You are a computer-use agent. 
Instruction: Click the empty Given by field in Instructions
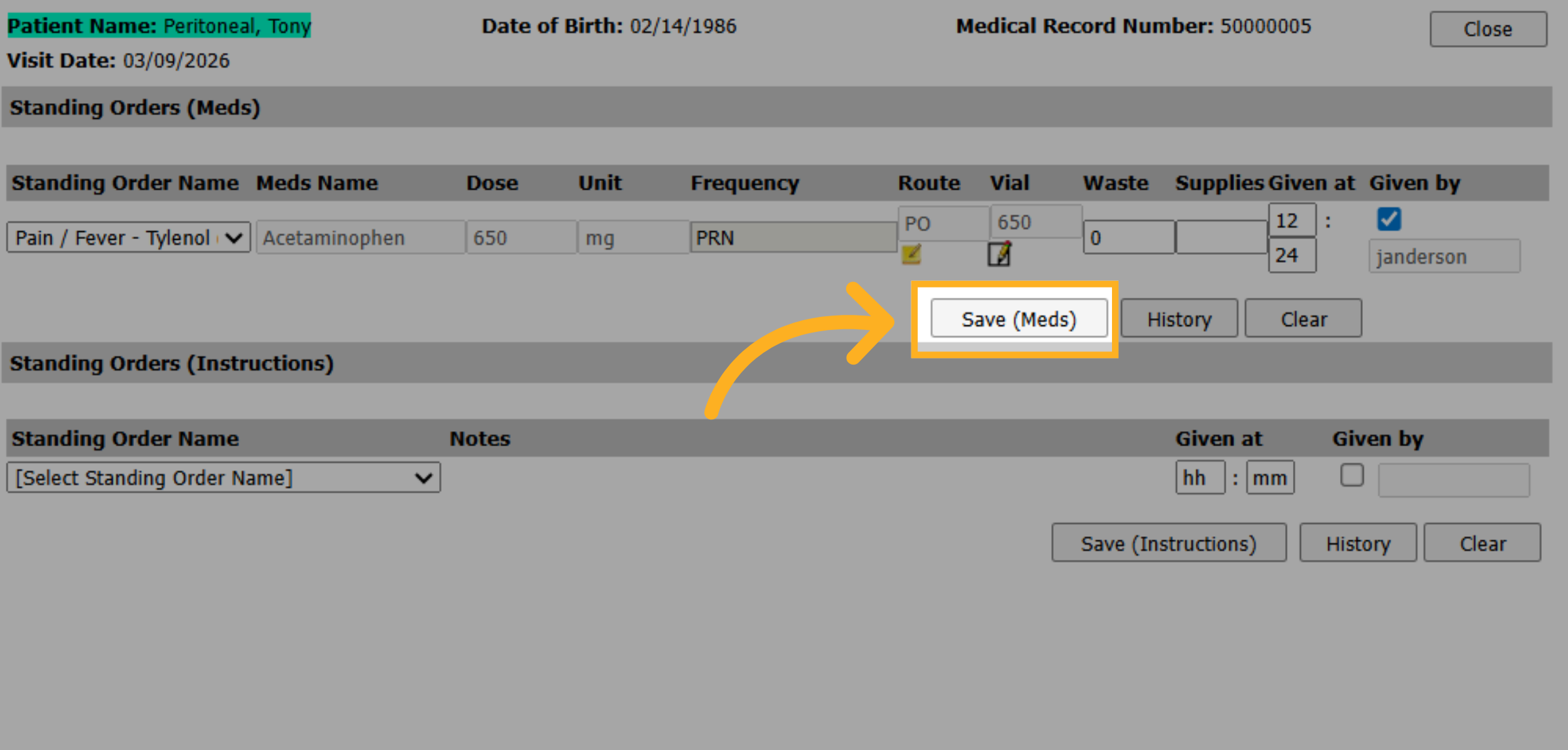1454,480
